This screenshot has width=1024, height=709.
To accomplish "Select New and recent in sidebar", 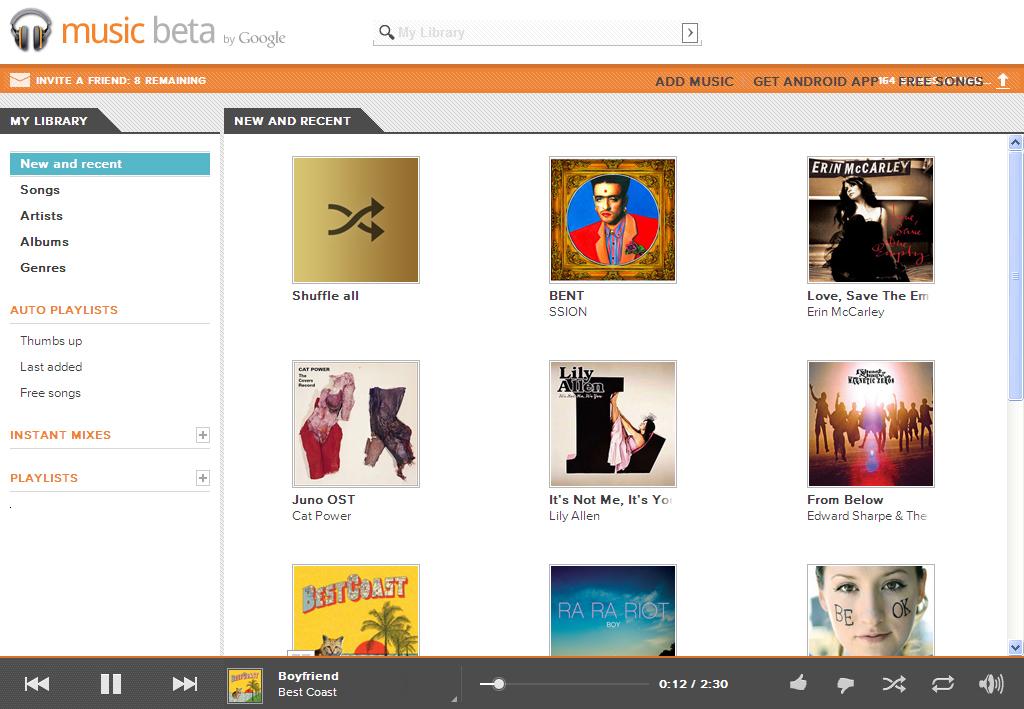I will point(110,164).
